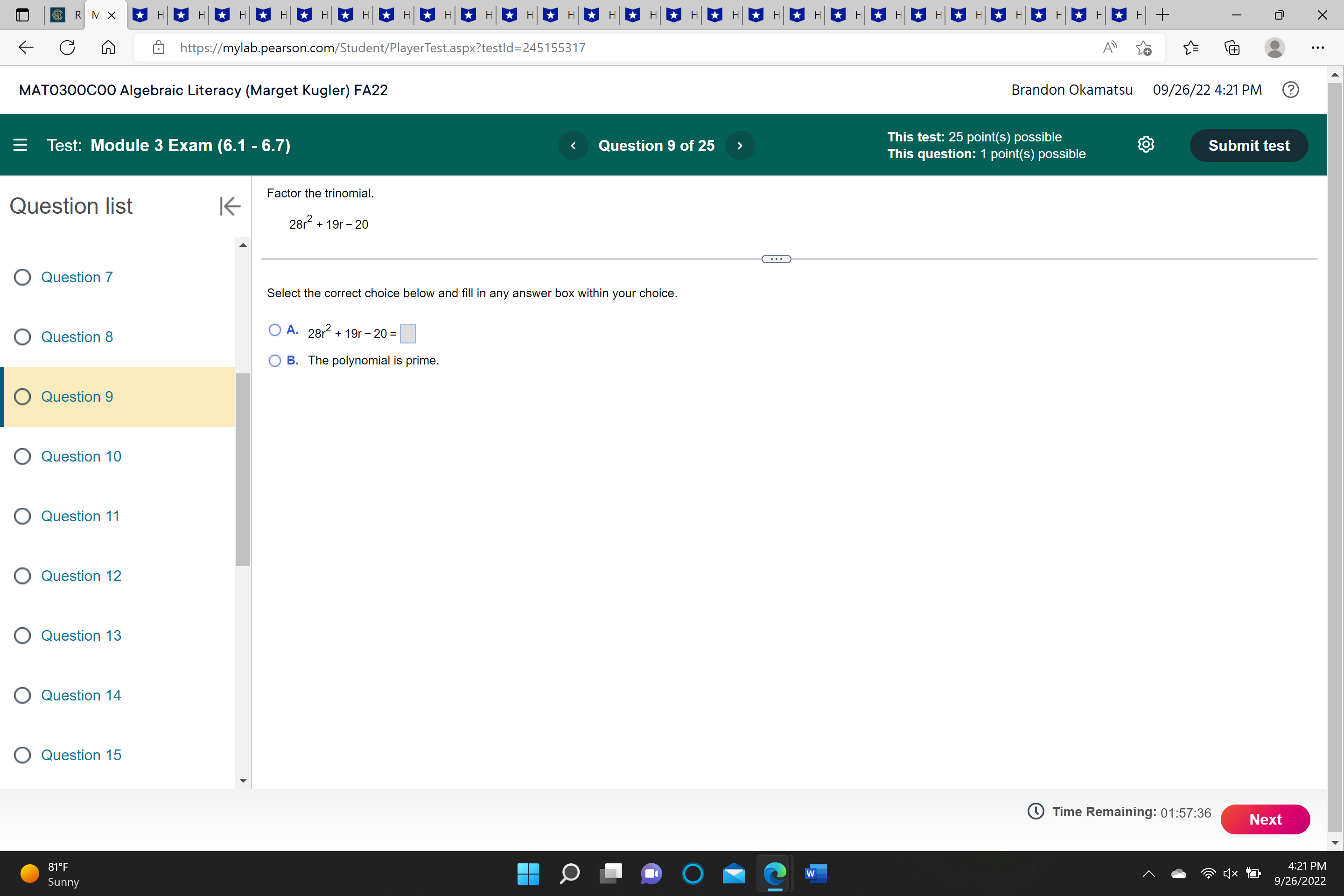The height and width of the screenshot is (896, 1344).
Task: Open Question 12 from the list
Action: coord(81,575)
